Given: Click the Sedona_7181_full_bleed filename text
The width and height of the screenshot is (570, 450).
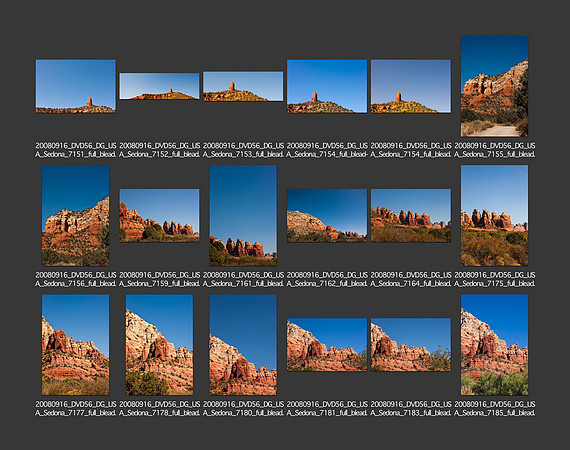Looking at the screenshot, I should [327, 408].
